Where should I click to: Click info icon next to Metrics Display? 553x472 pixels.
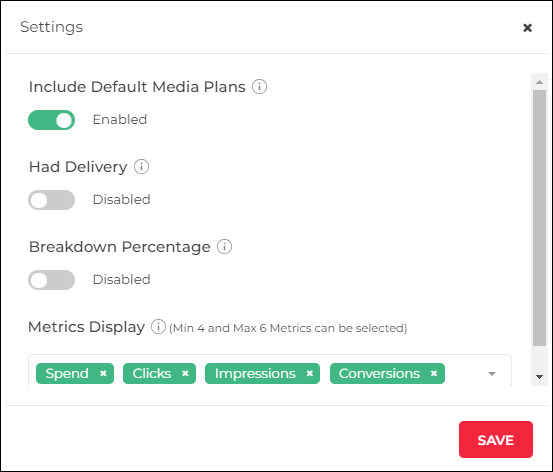click(x=158, y=327)
